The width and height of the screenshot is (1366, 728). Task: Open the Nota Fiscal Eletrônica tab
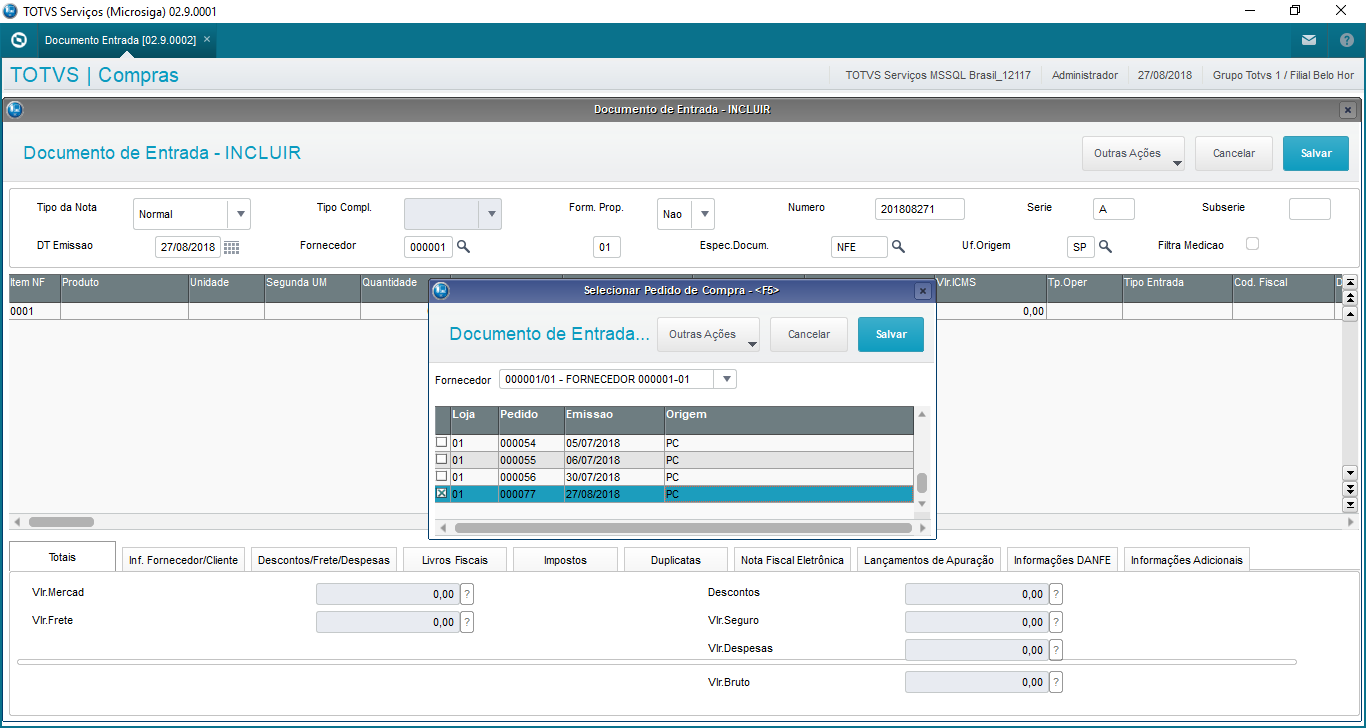click(793, 560)
